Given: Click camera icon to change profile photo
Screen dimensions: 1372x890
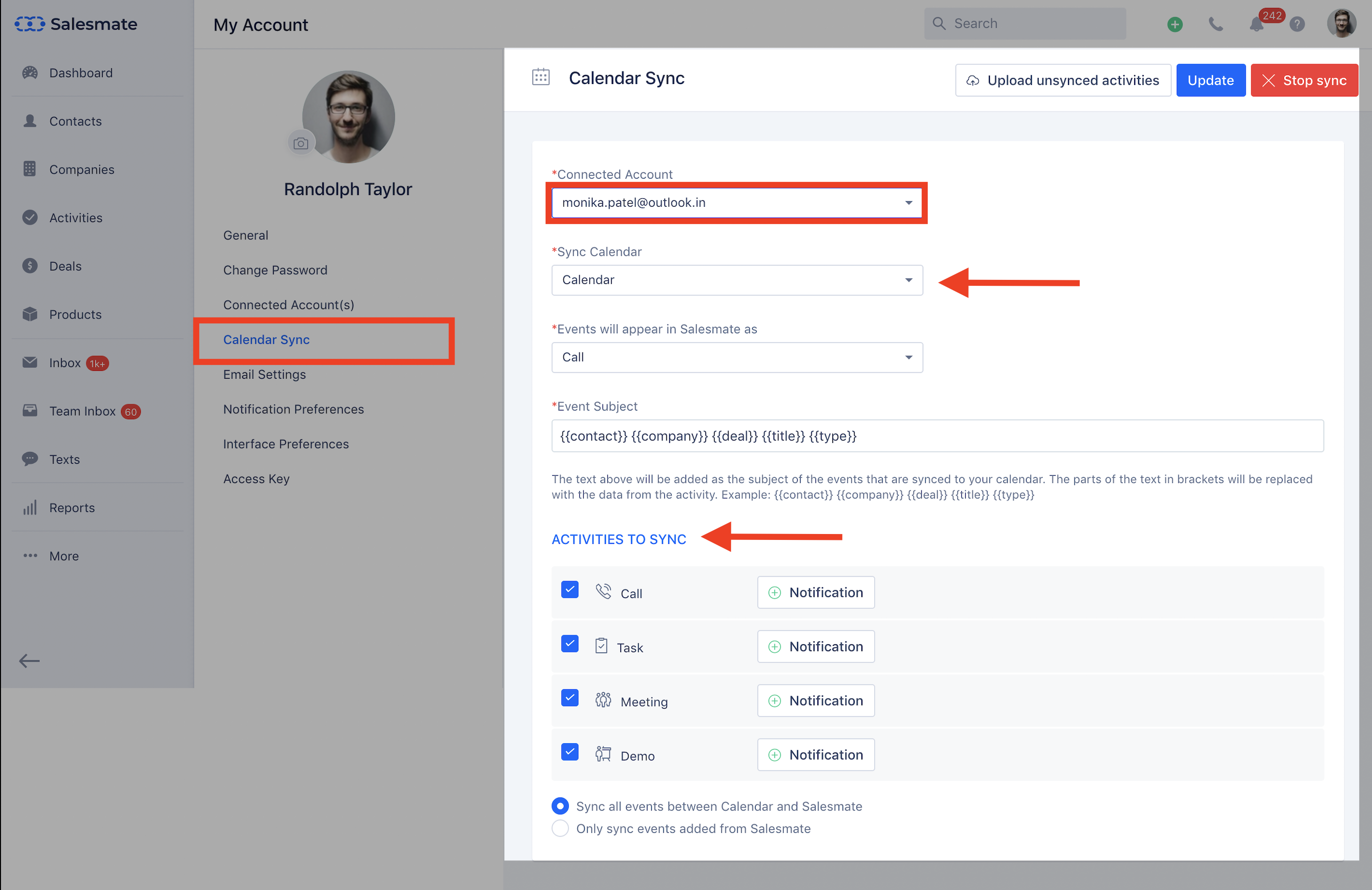Looking at the screenshot, I should pos(301,143).
